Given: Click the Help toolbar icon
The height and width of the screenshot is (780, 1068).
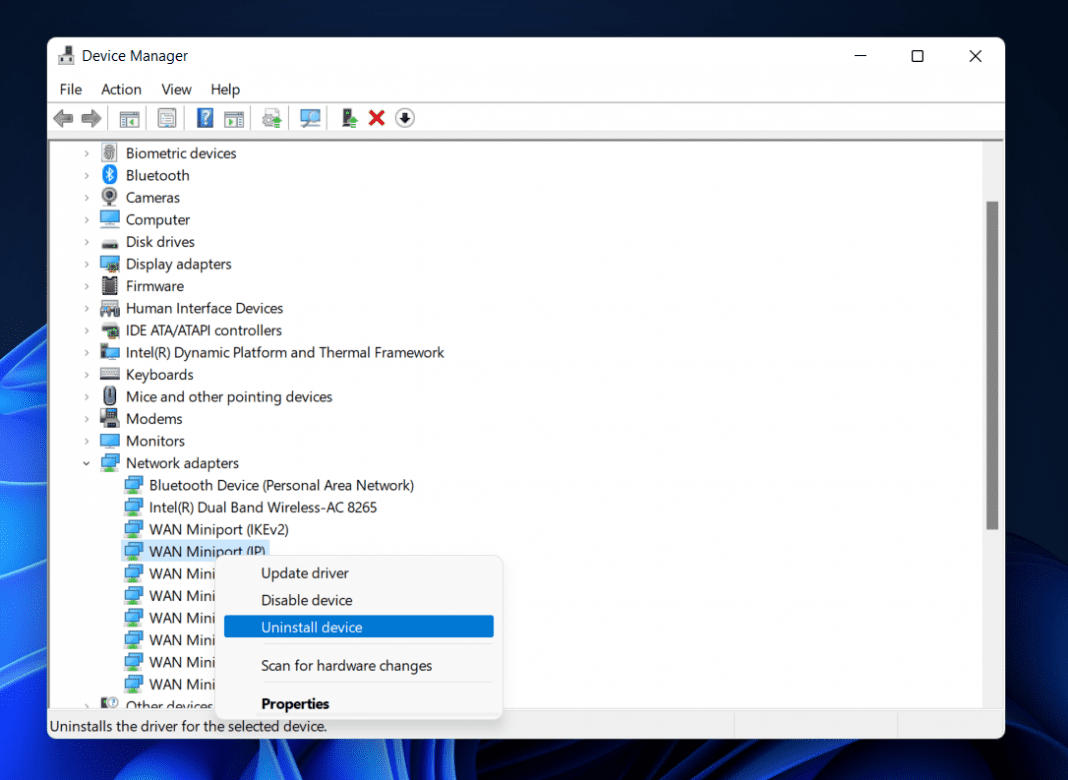Looking at the screenshot, I should 204,117.
